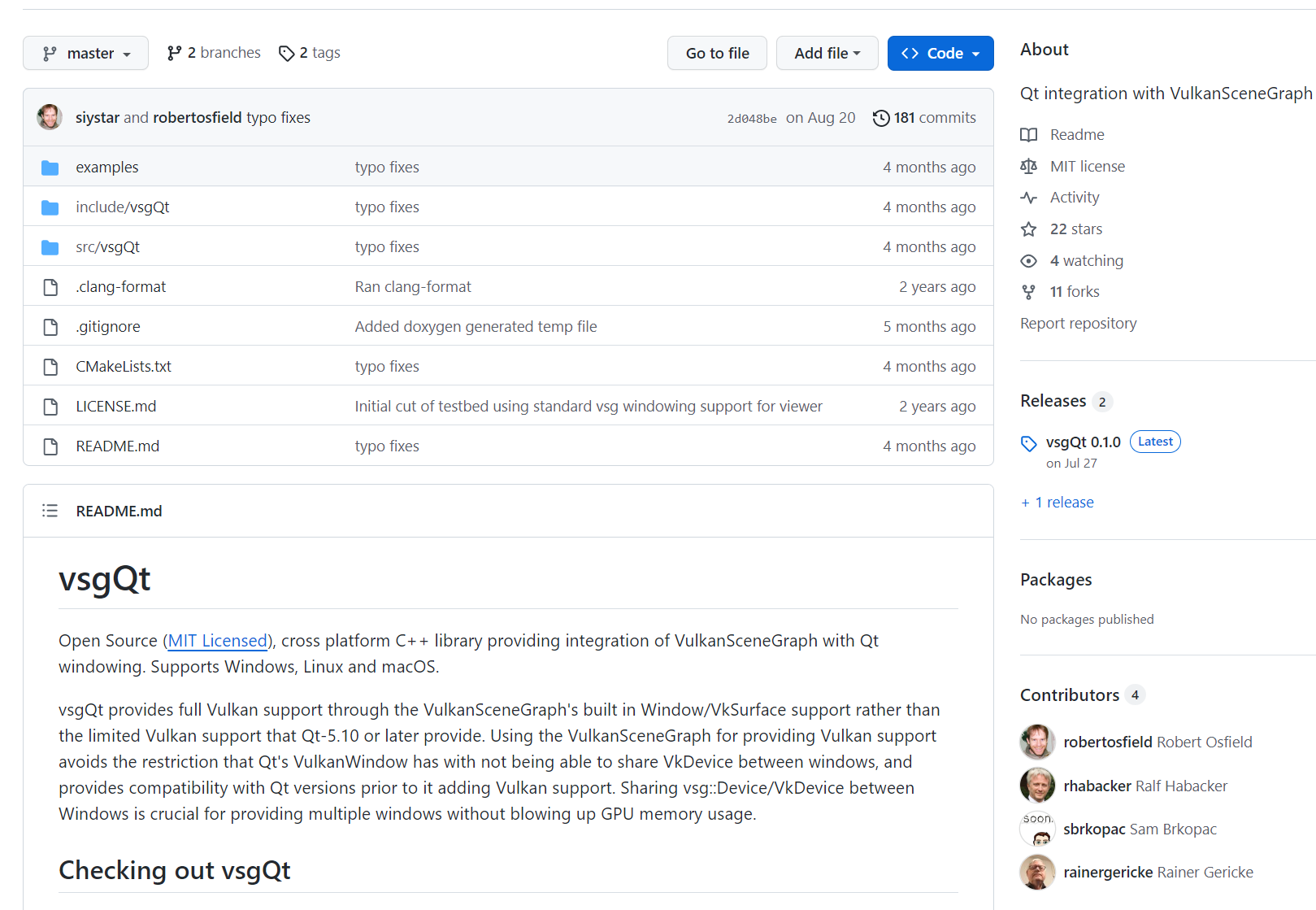Open commit hash 2d048be

pyautogui.click(x=752, y=118)
